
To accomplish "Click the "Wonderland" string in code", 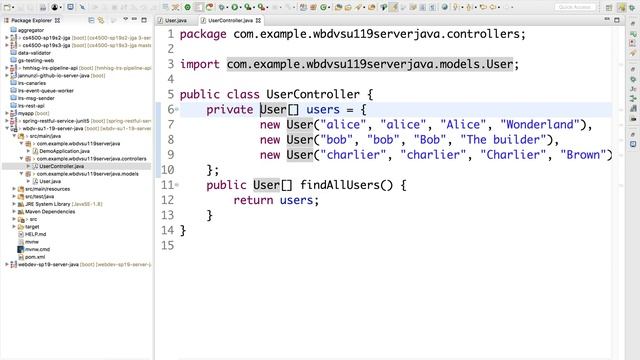I will [540, 124].
